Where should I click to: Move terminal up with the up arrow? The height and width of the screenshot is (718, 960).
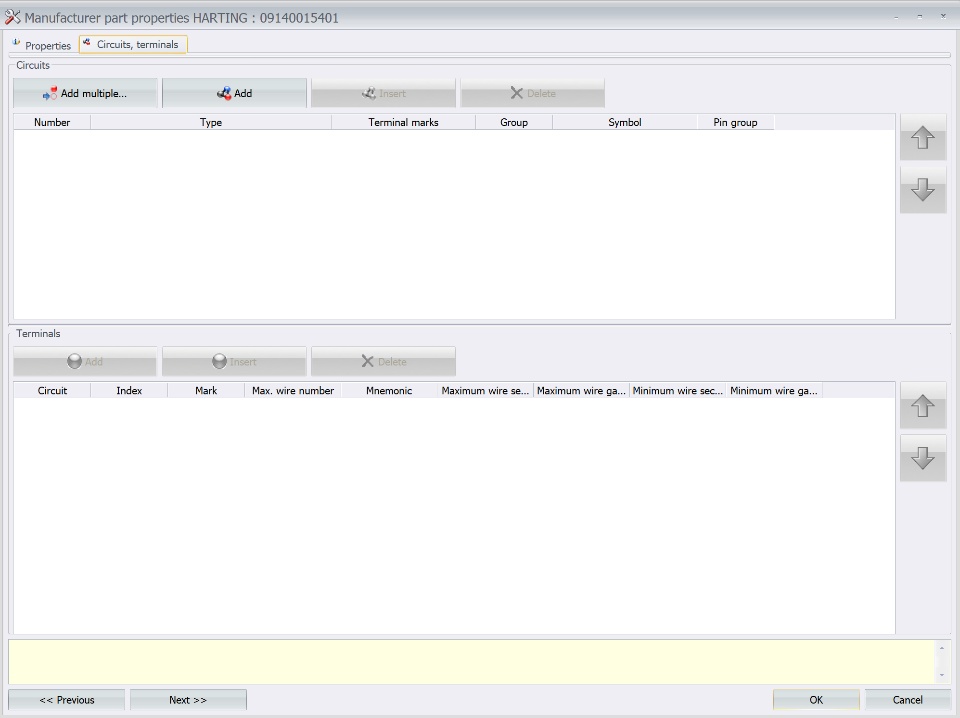pos(923,405)
